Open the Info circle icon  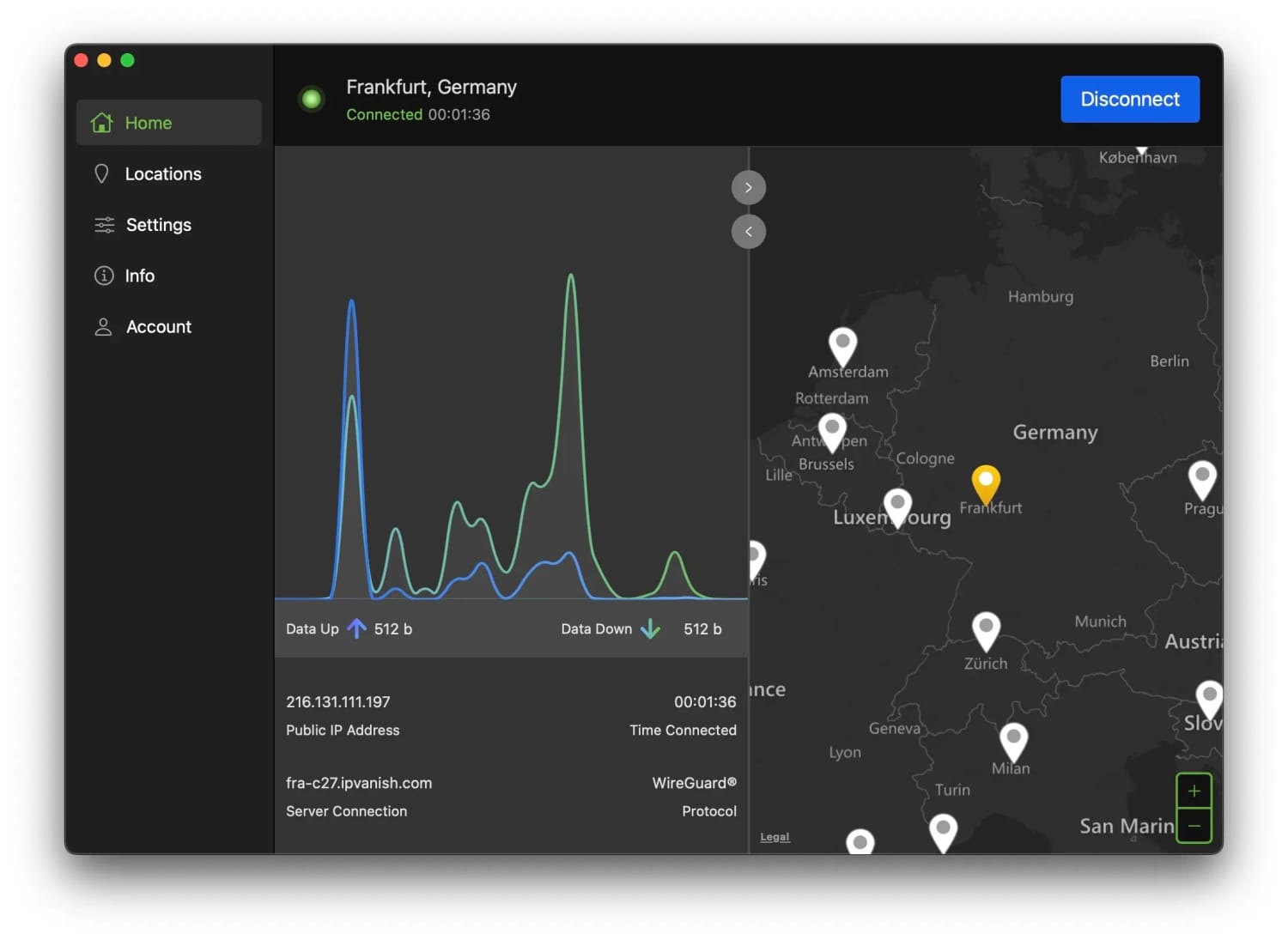point(102,276)
